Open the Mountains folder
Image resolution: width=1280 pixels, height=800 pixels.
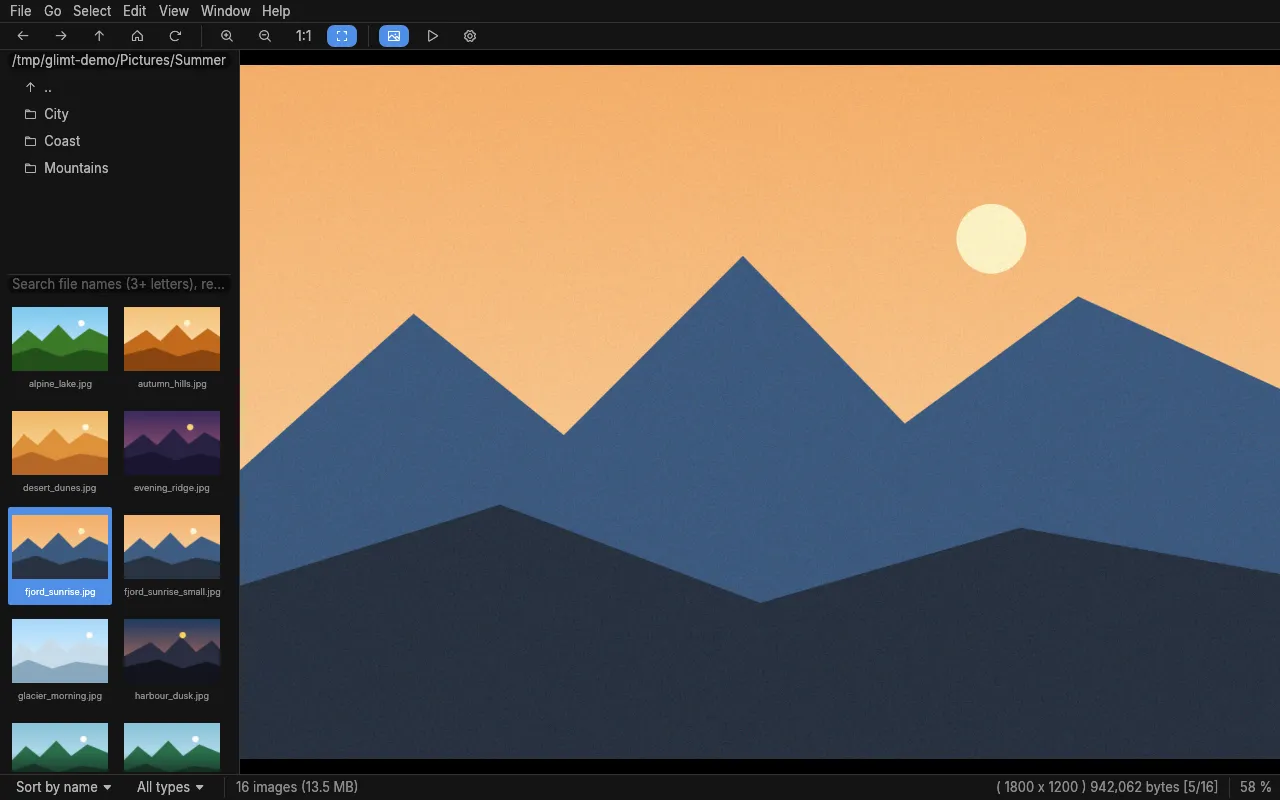pos(120,168)
